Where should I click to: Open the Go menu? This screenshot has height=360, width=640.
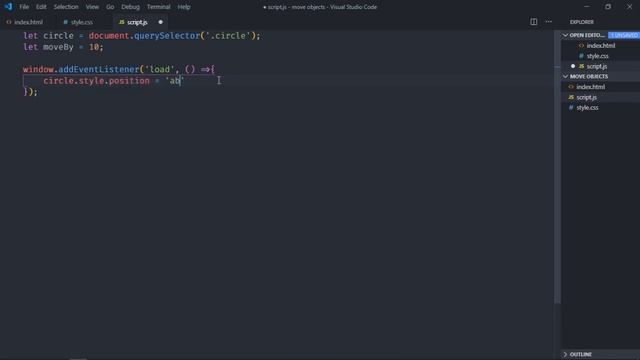pyautogui.click(x=110, y=7)
